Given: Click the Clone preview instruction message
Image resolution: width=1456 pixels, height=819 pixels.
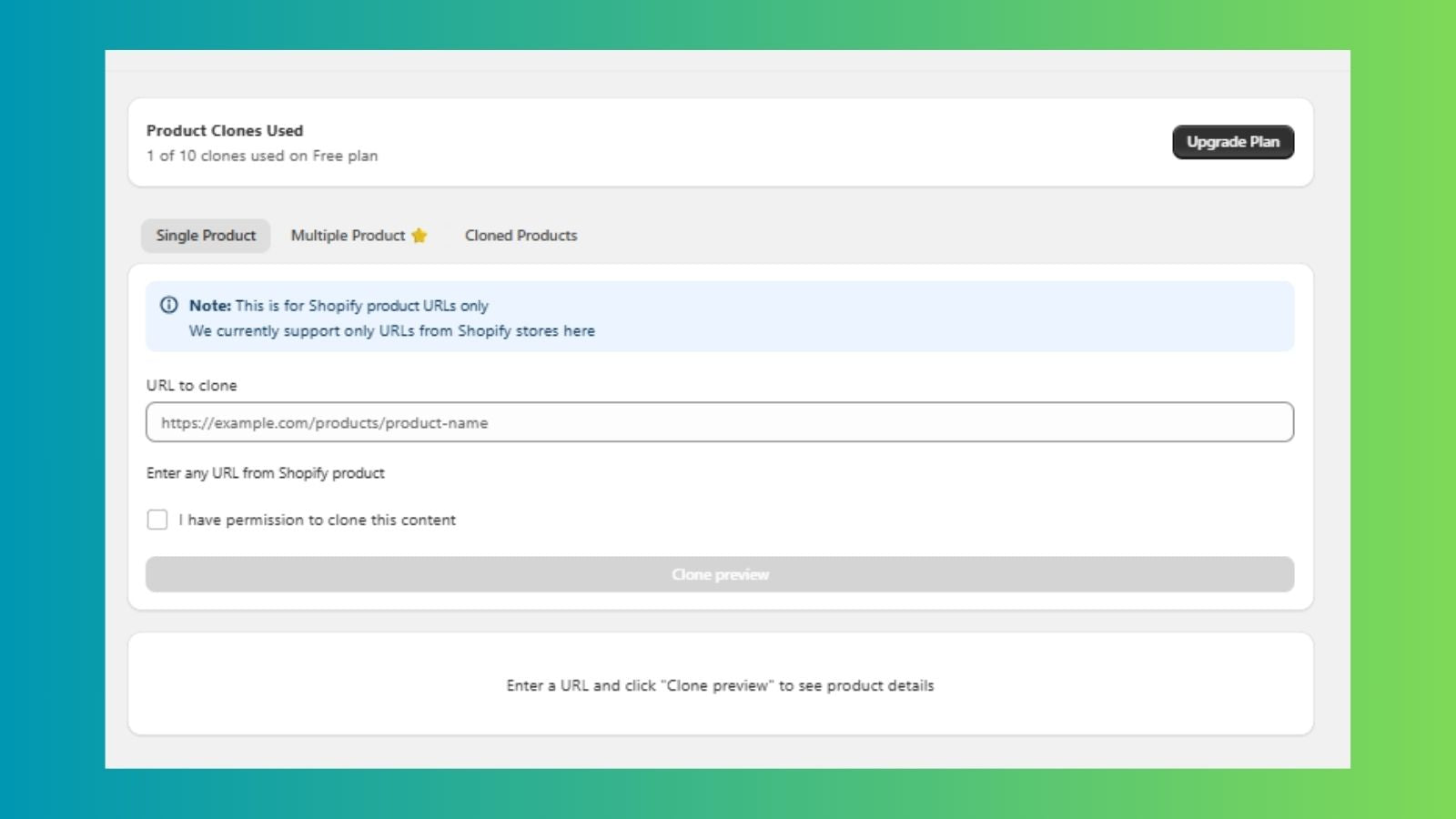Looking at the screenshot, I should 720,685.
